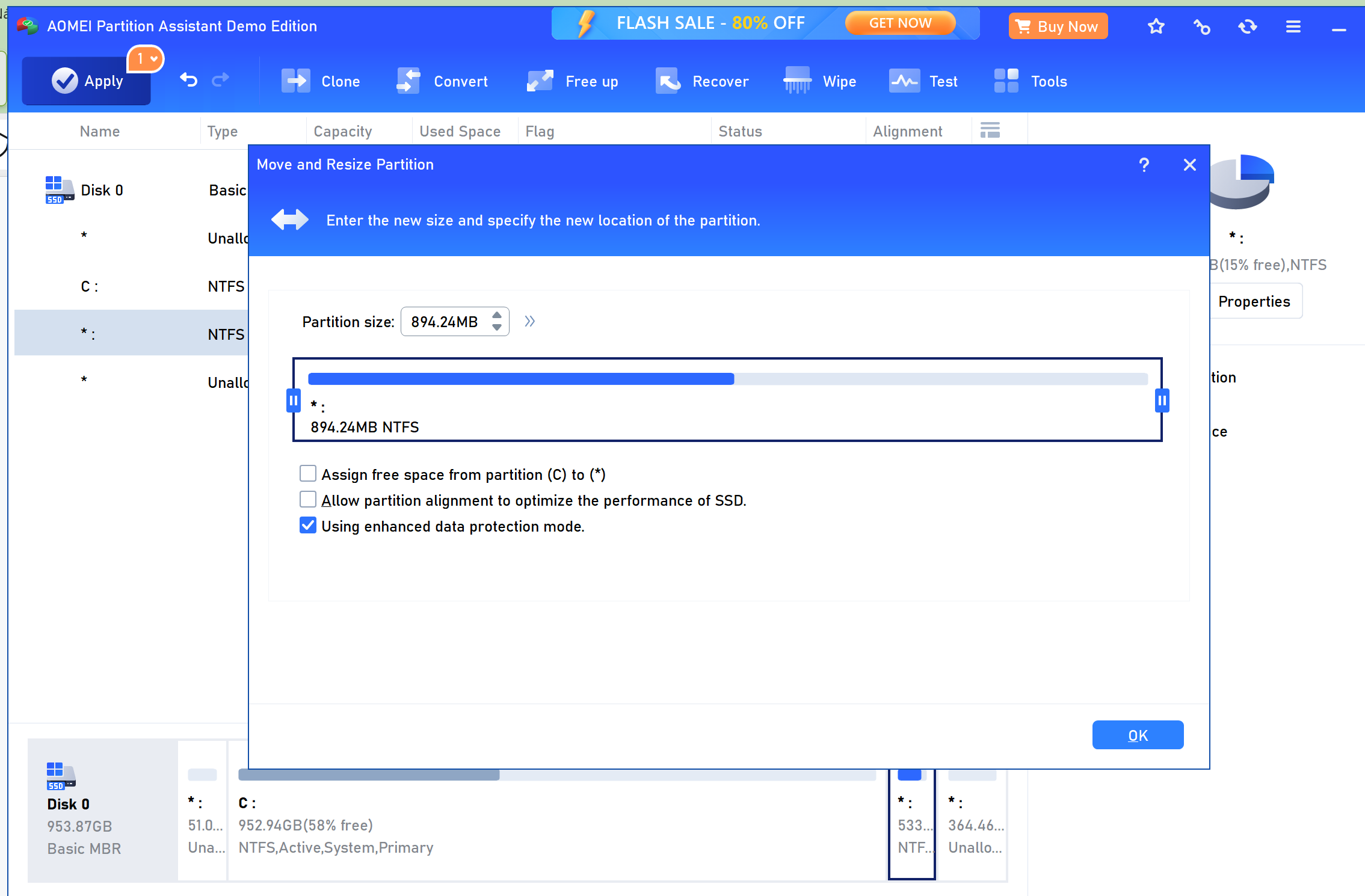Increase partition size with up arrow

pyautogui.click(x=496, y=315)
